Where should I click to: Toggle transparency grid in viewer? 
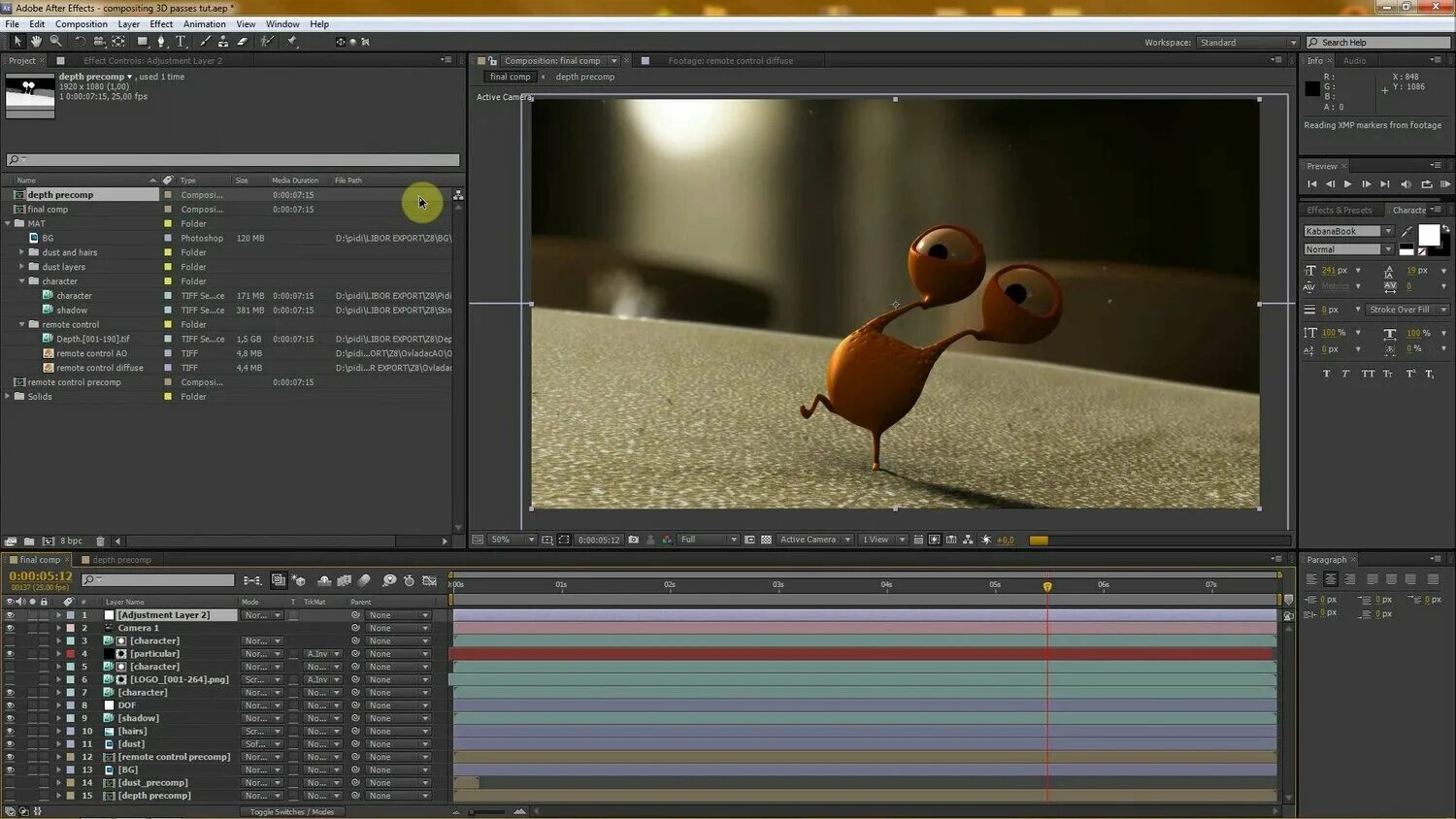[x=766, y=540]
